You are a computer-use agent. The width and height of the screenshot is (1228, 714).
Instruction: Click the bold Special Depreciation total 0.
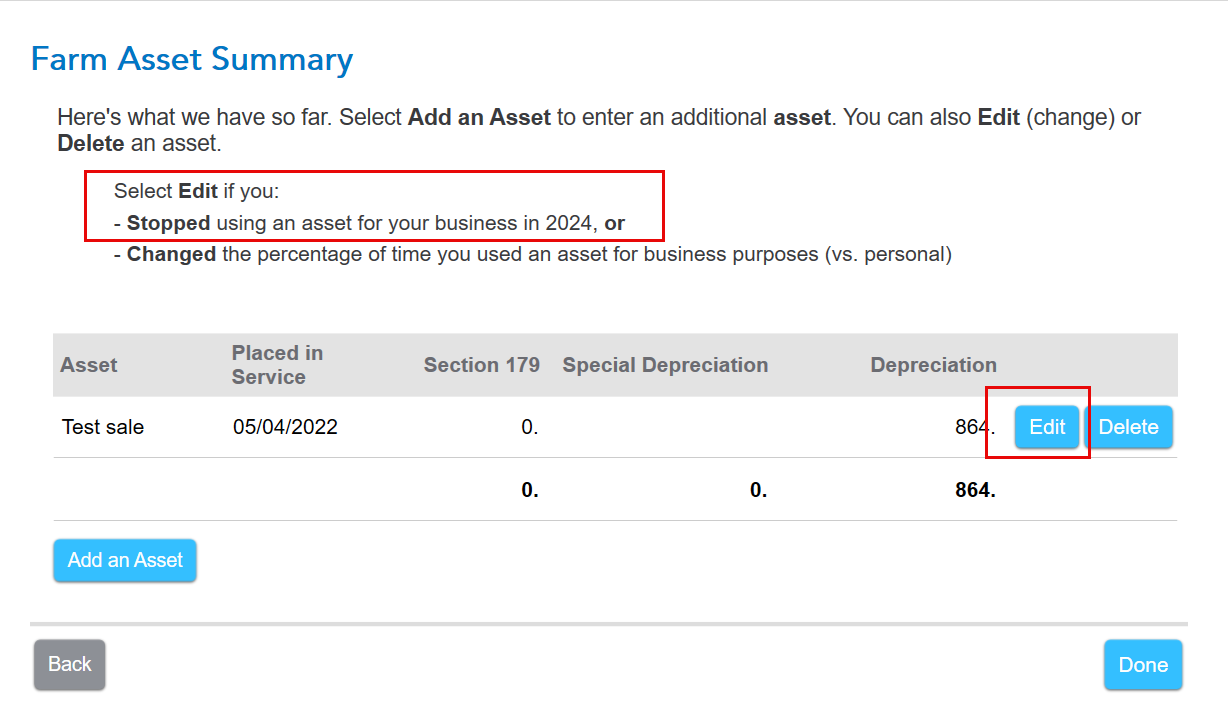pyautogui.click(x=758, y=490)
